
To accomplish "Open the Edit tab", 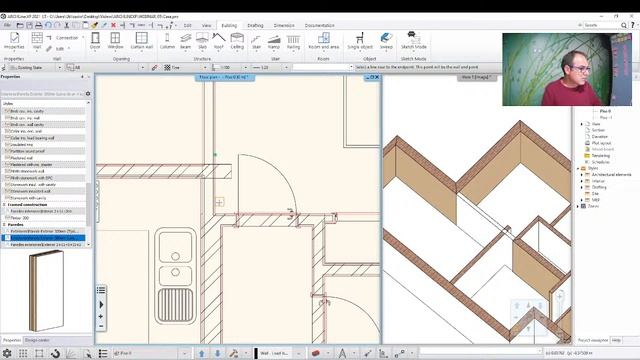I will point(187,25).
